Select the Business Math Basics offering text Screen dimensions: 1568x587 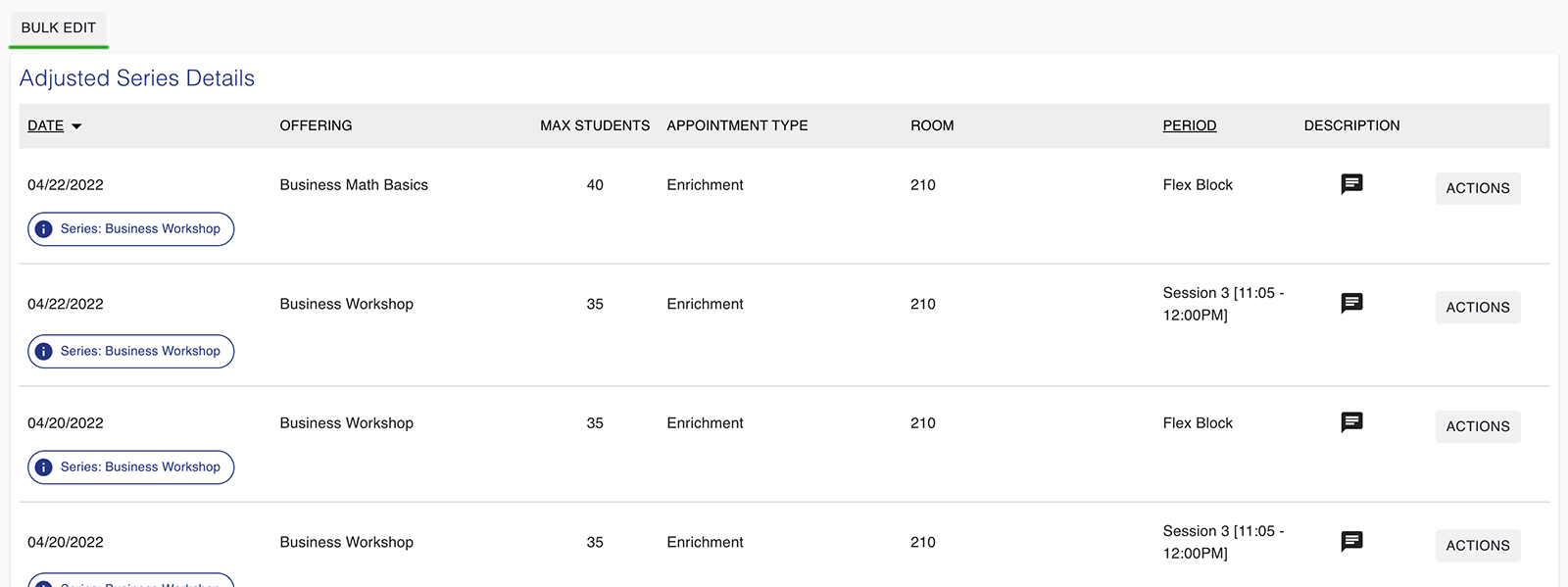tap(354, 184)
